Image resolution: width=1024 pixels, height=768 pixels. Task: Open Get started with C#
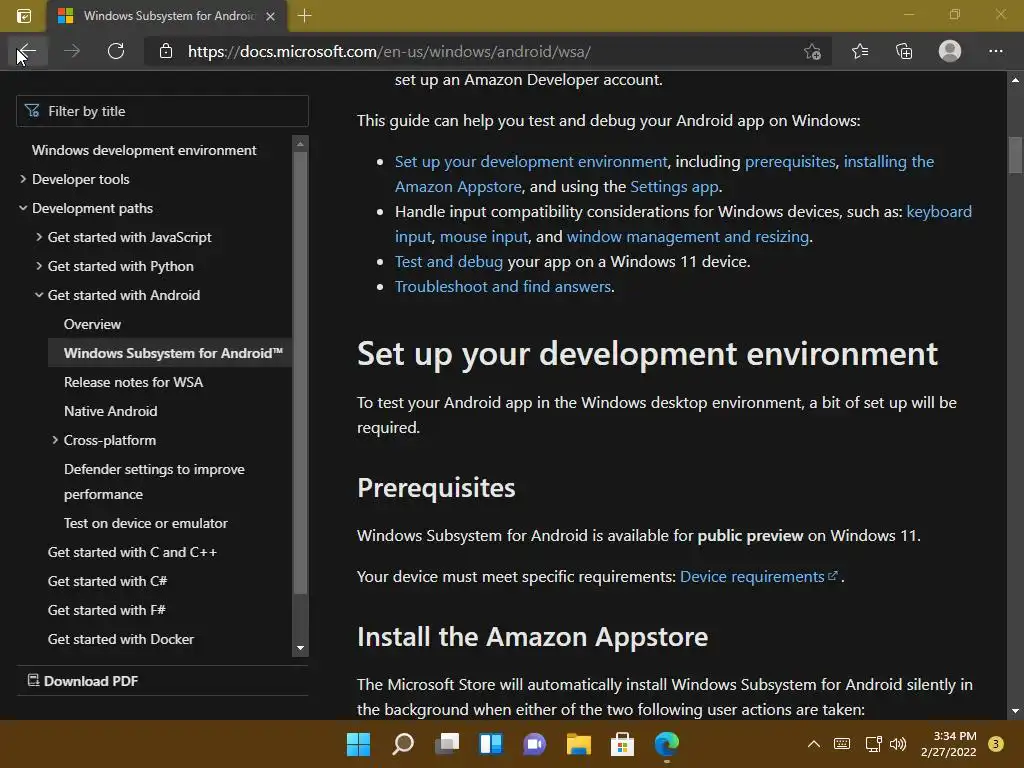click(107, 581)
